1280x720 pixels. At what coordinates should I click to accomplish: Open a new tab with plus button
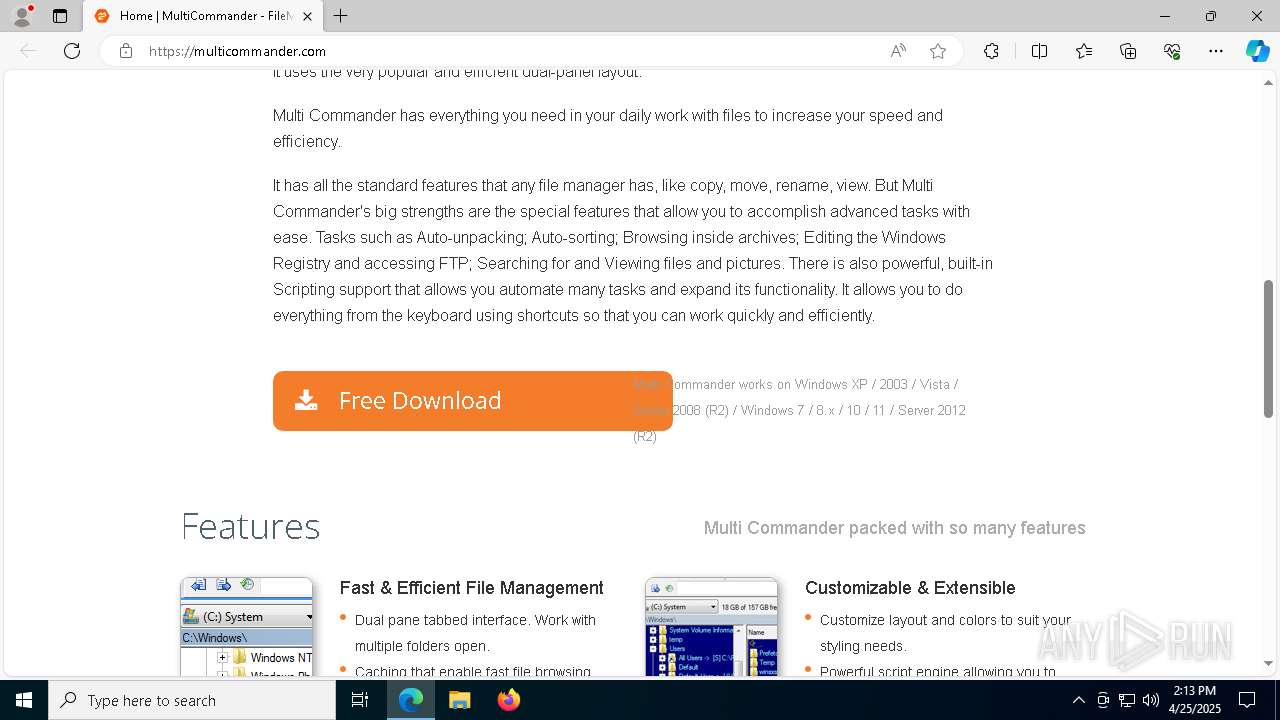coord(341,16)
